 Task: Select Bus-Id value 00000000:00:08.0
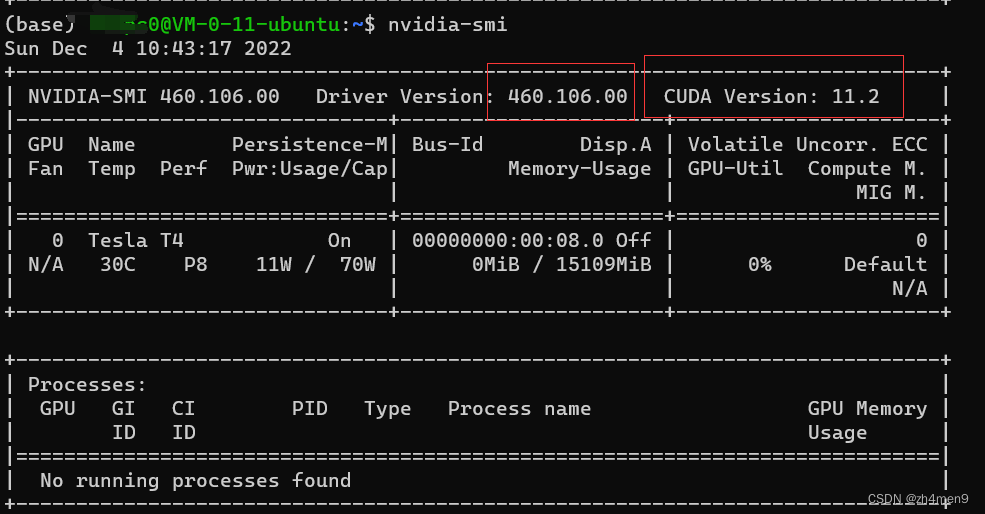click(x=508, y=241)
